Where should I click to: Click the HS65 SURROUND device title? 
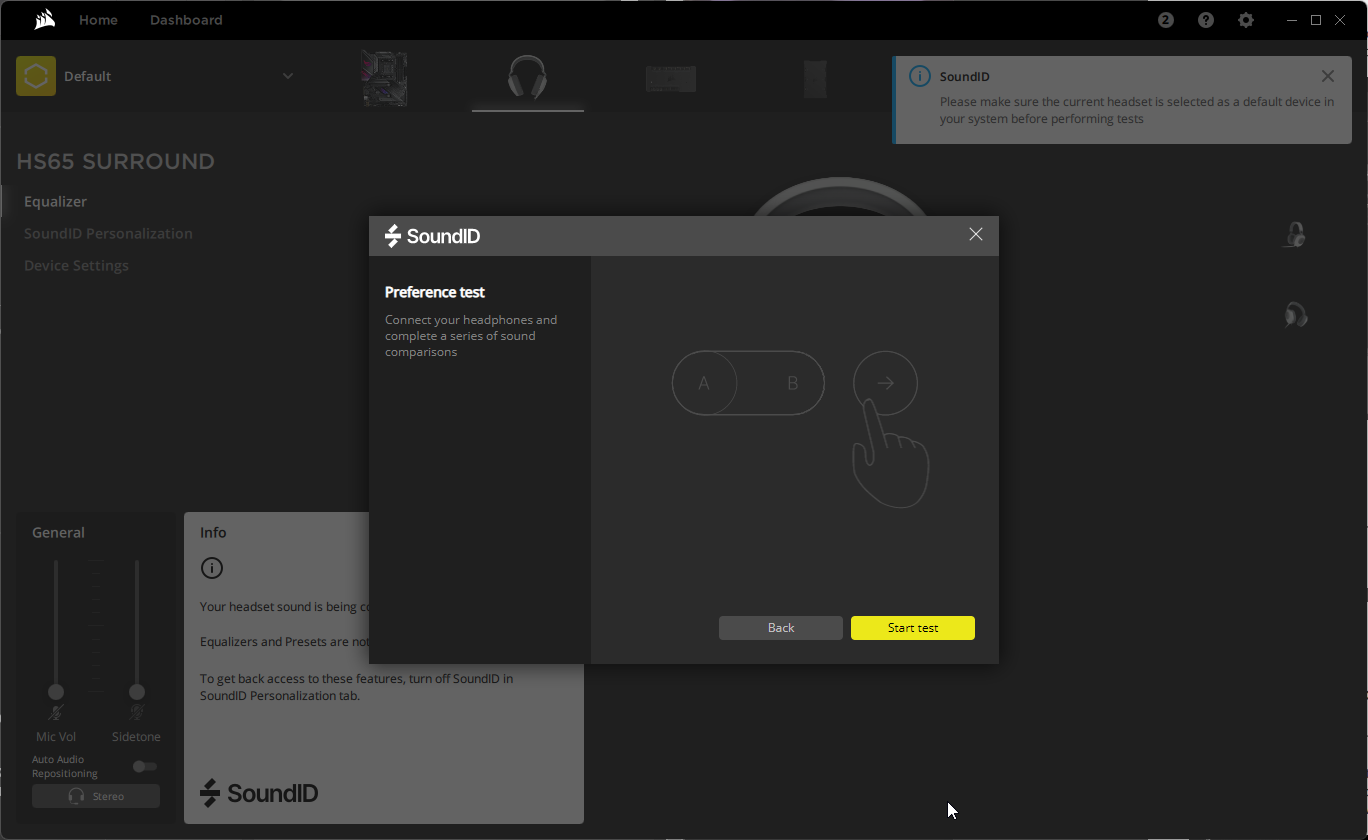coord(116,161)
